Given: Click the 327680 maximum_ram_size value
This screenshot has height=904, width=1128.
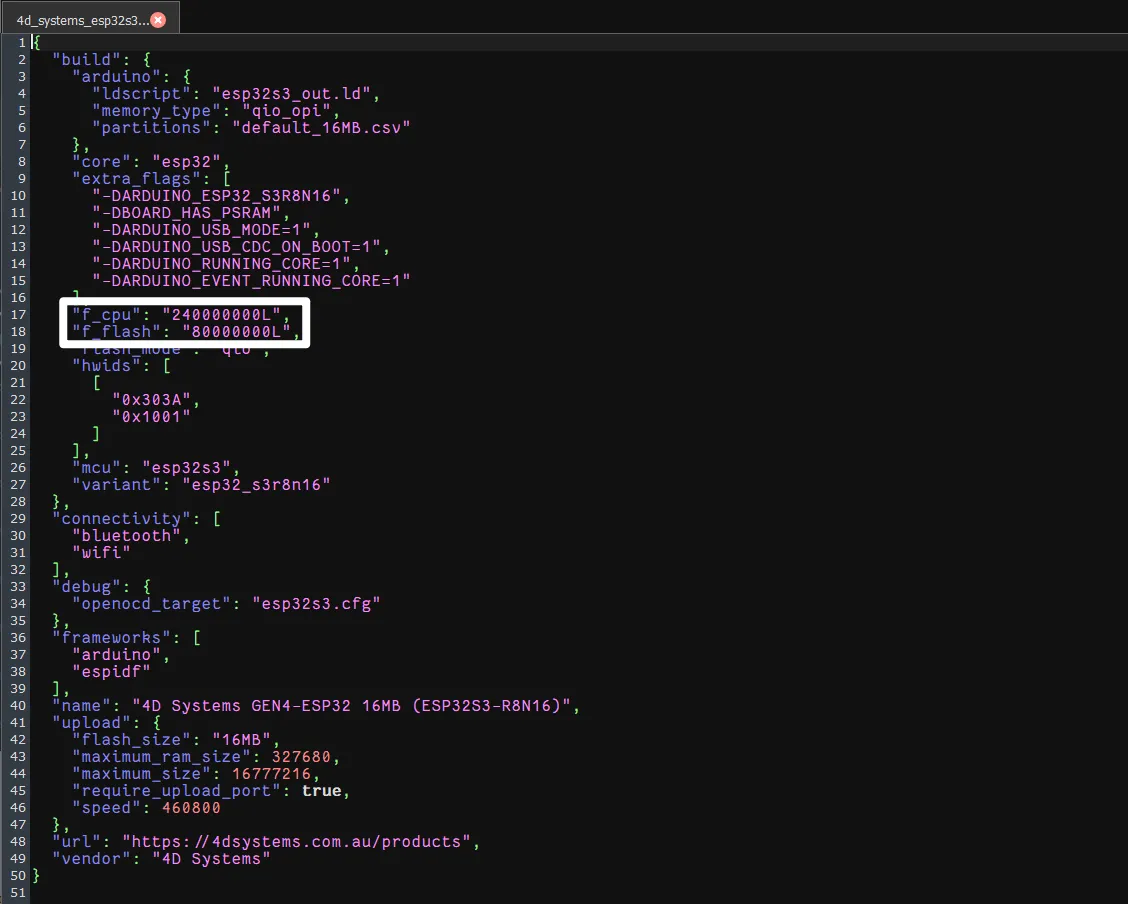Looking at the screenshot, I should (301, 757).
